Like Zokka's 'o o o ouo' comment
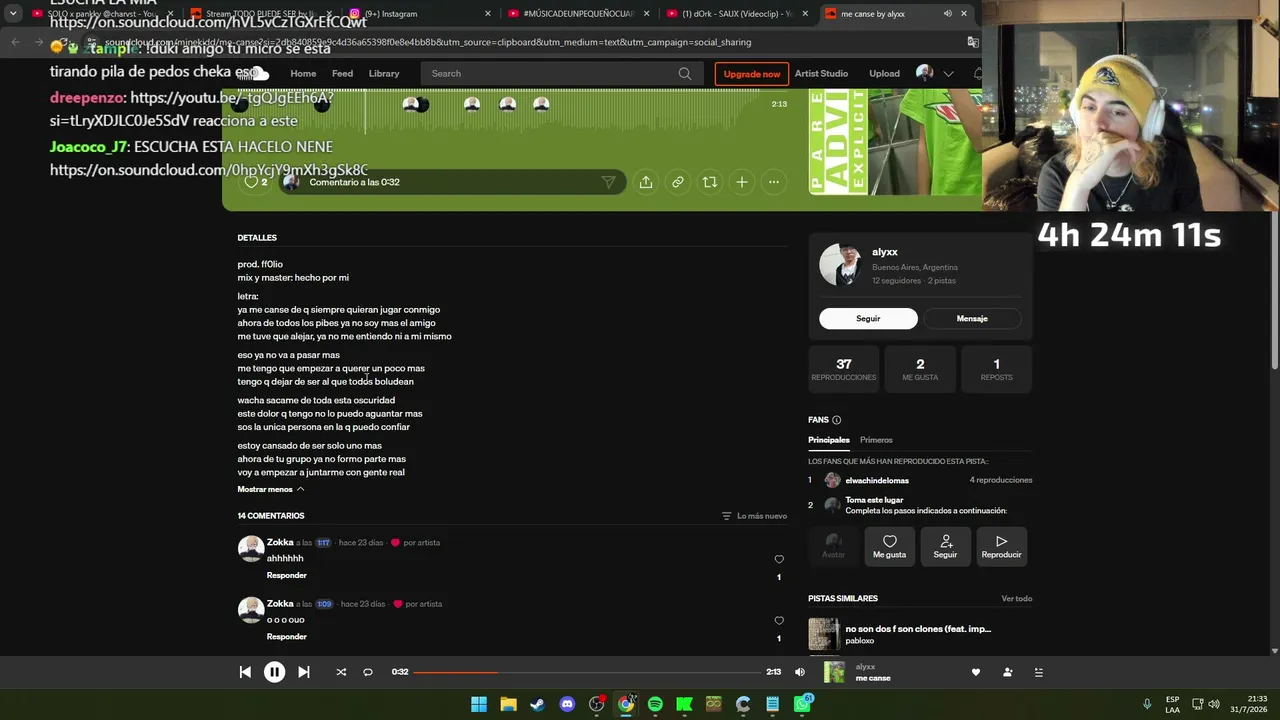This screenshot has width=1280, height=720. 779,621
